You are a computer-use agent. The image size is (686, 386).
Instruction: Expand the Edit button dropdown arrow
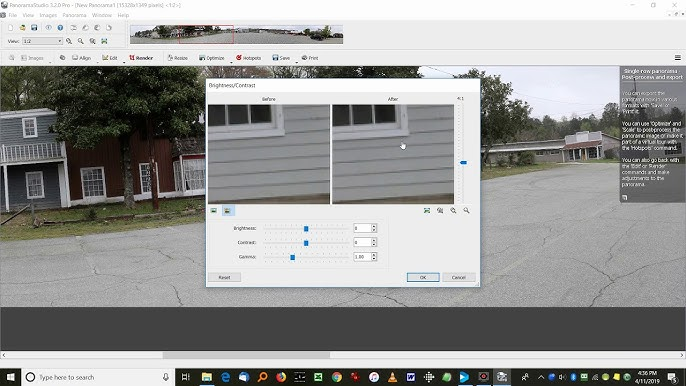point(124,62)
